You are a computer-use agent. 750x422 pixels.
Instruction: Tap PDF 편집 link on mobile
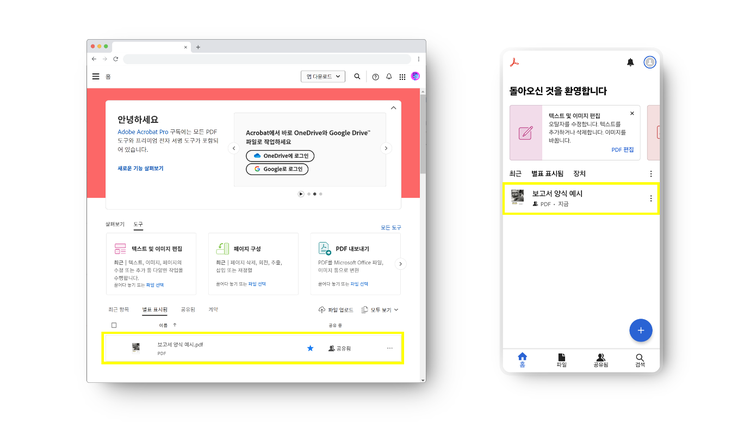[x=622, y=150]
